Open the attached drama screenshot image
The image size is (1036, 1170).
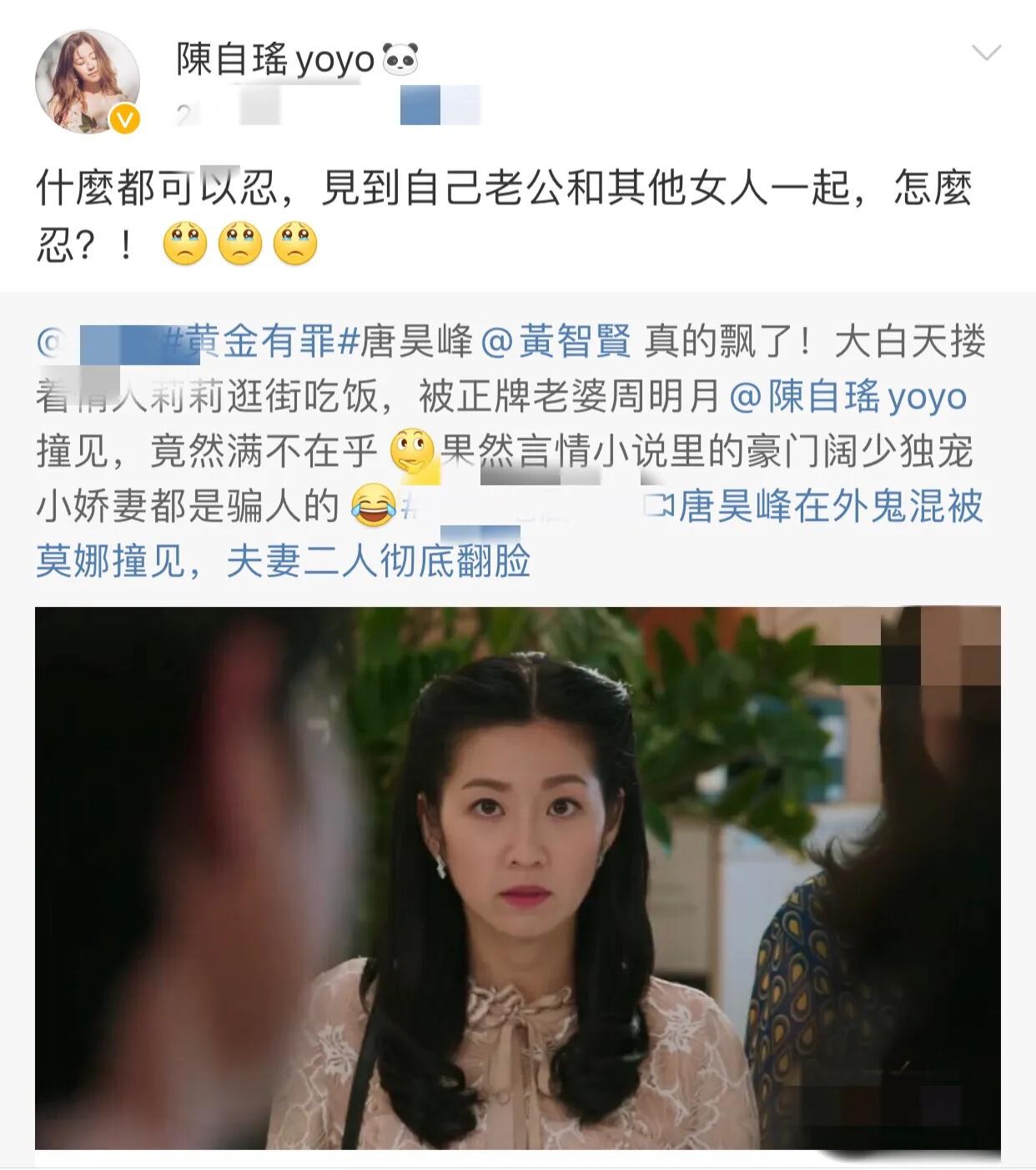(518, 877)
